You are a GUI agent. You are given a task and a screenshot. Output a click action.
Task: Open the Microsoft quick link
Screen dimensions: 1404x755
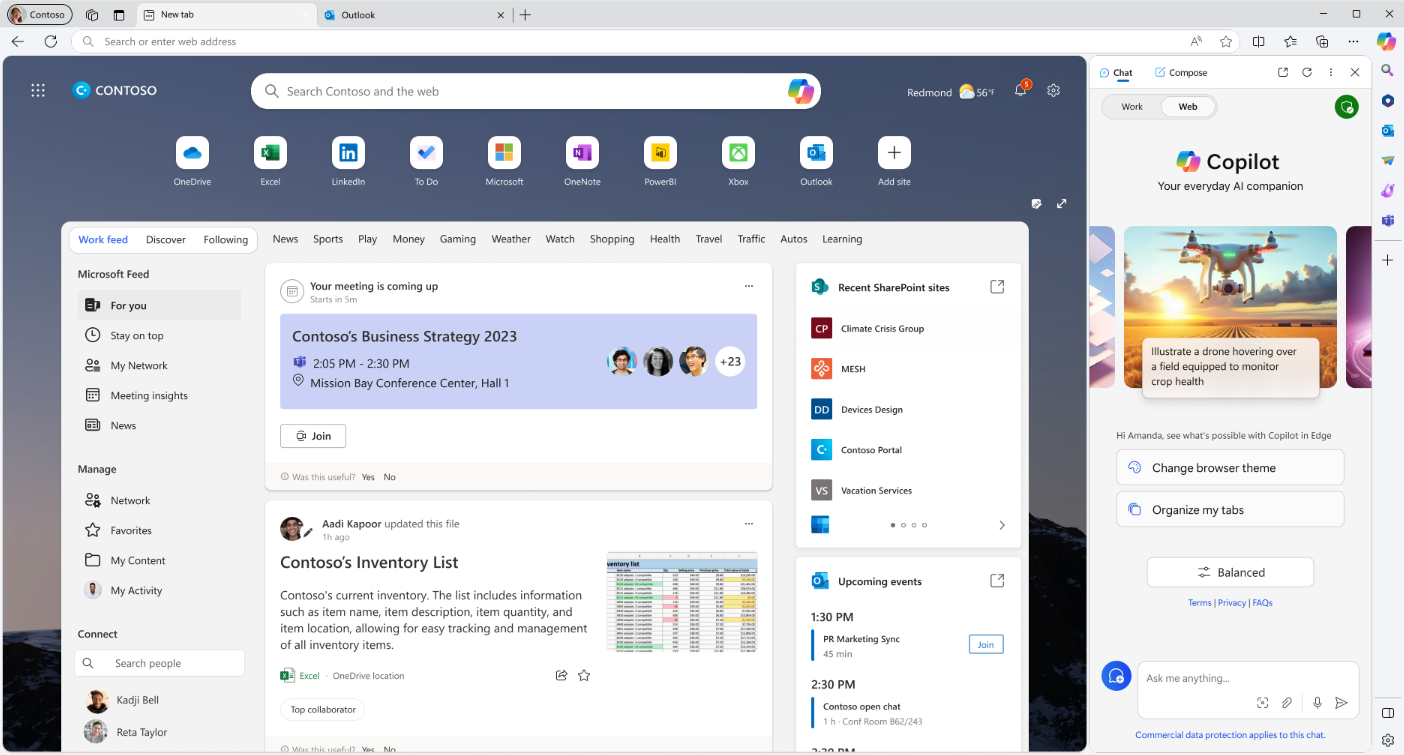[x=504, y=153]
